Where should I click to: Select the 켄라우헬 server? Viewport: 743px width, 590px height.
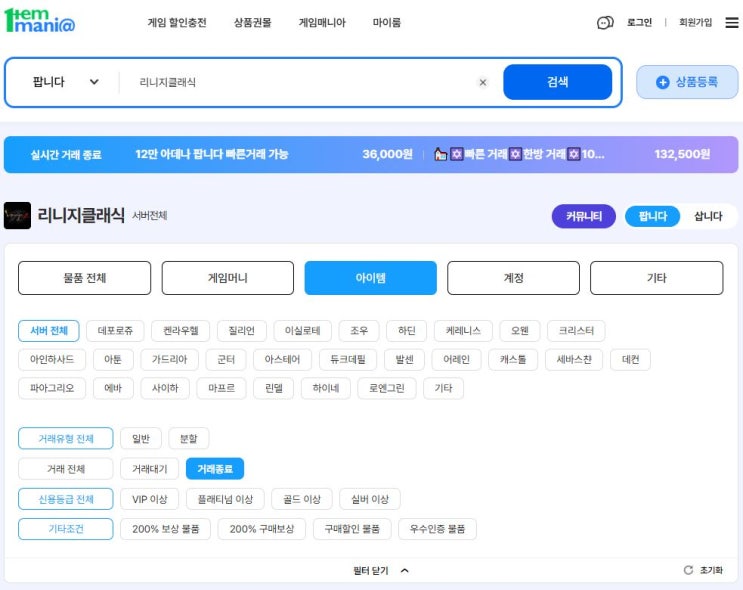coord(181,331)
